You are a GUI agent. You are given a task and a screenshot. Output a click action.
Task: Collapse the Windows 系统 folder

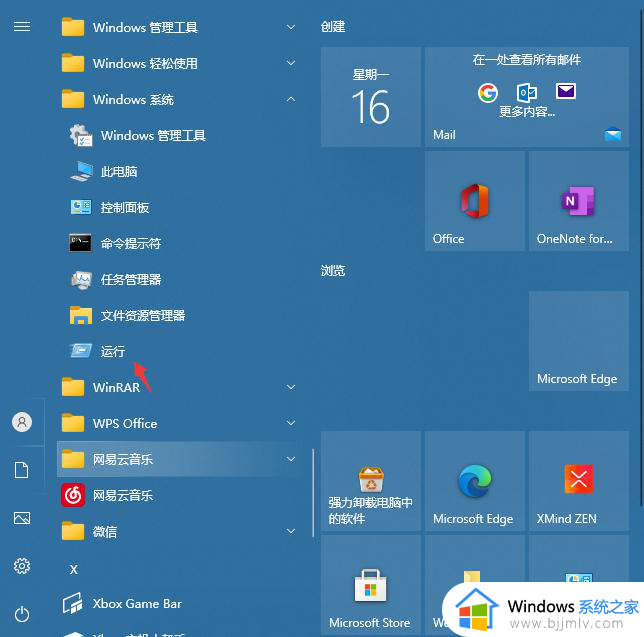(x=290, y=99)
